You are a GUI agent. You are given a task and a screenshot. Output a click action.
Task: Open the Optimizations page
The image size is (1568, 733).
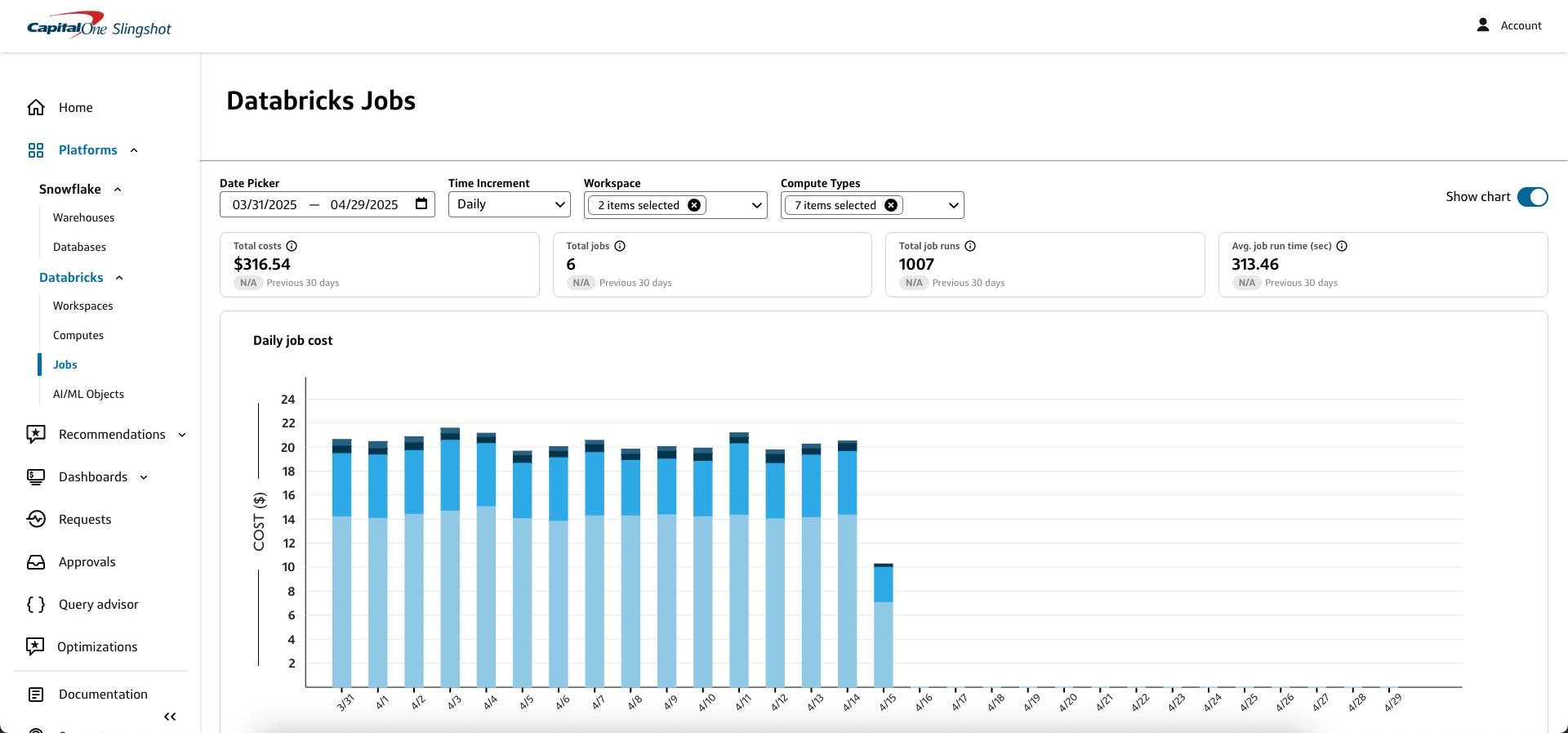pyautogui.click(x=97, y=646)
